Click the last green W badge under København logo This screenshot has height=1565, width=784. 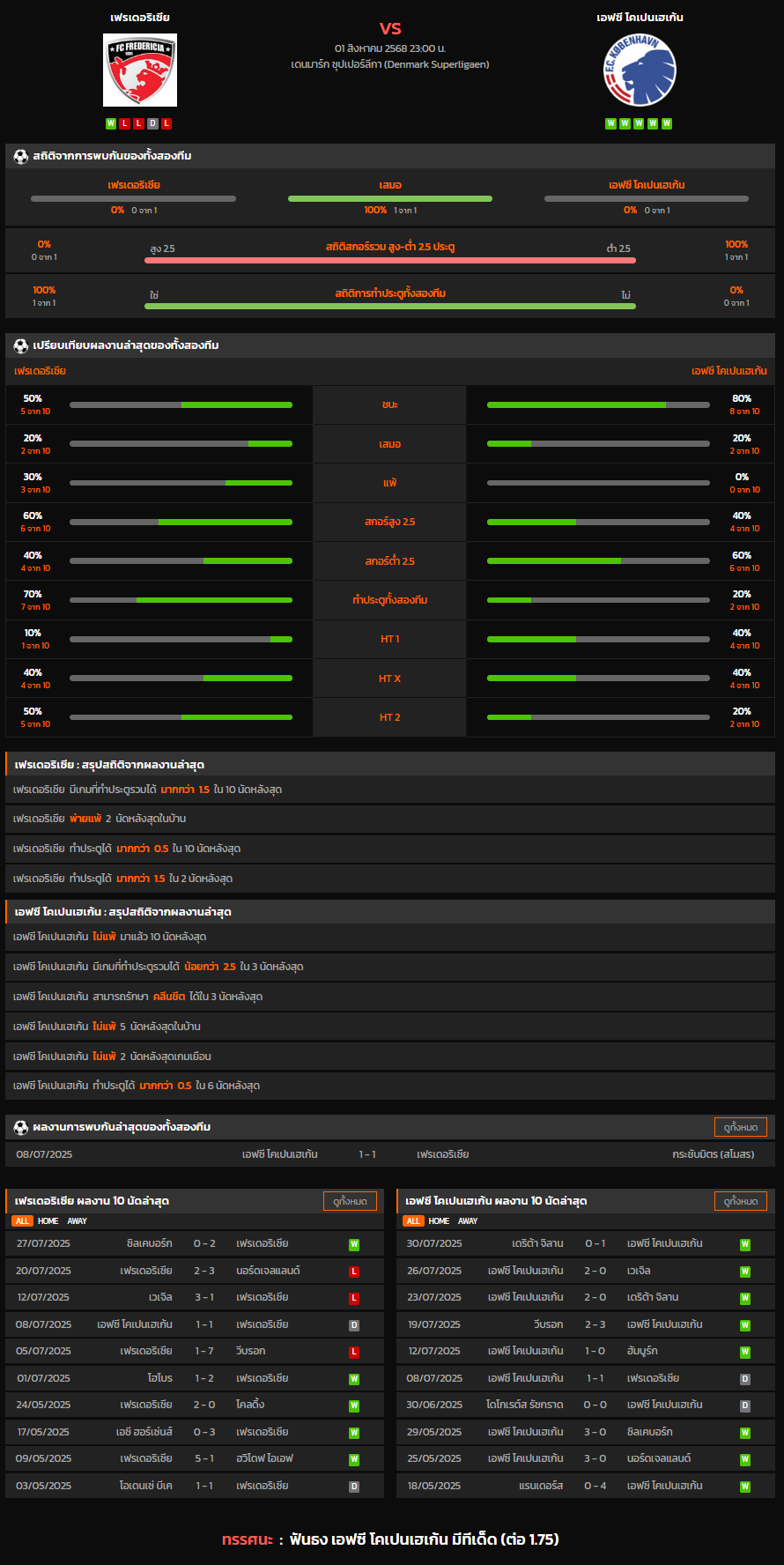pos(667,123)
